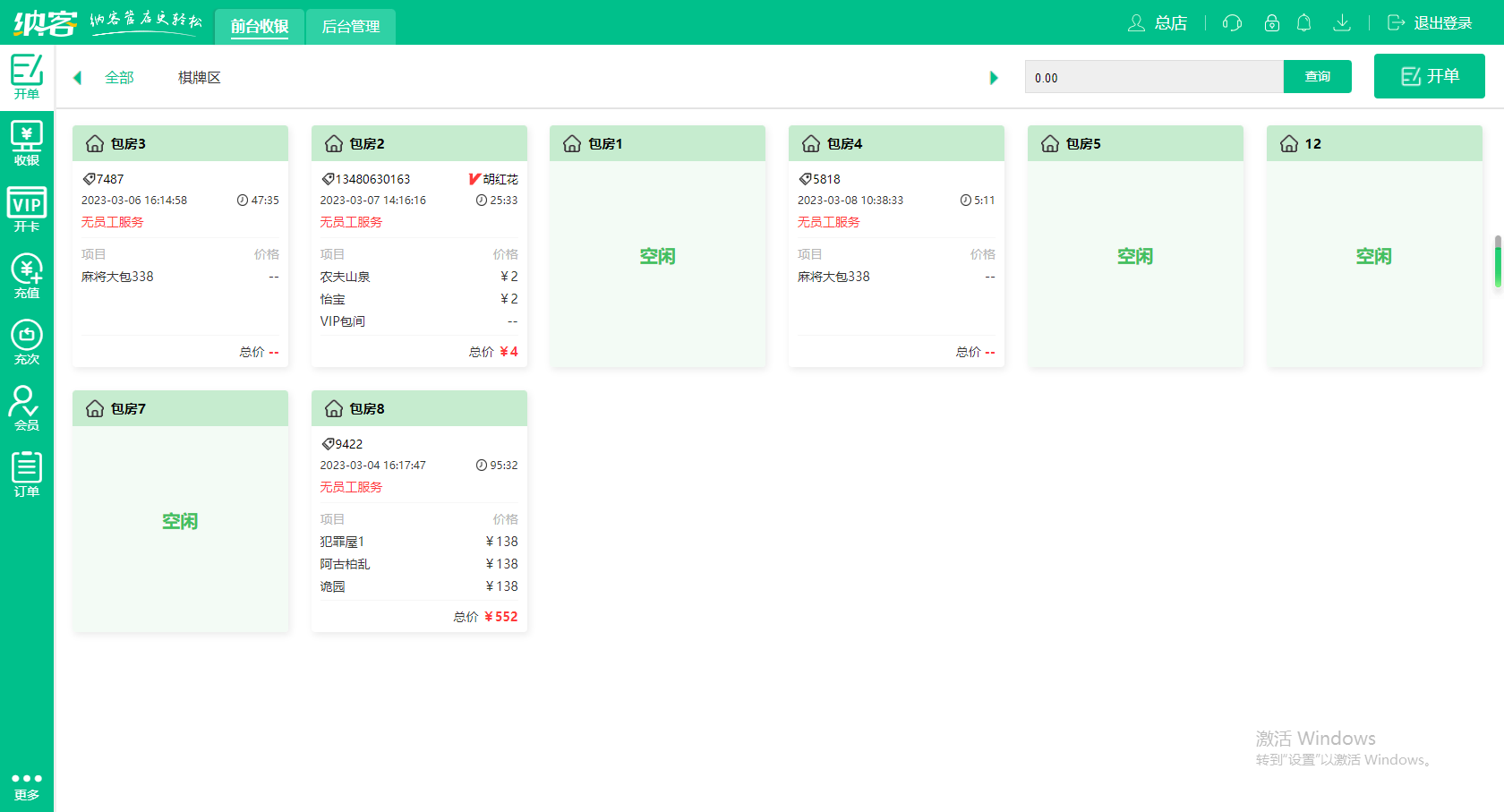The height and width of the screenshot is (812, 1504).
Task: Select the 棋牌区 category tab
Action: pyautogui.click(x=199, y=78)
